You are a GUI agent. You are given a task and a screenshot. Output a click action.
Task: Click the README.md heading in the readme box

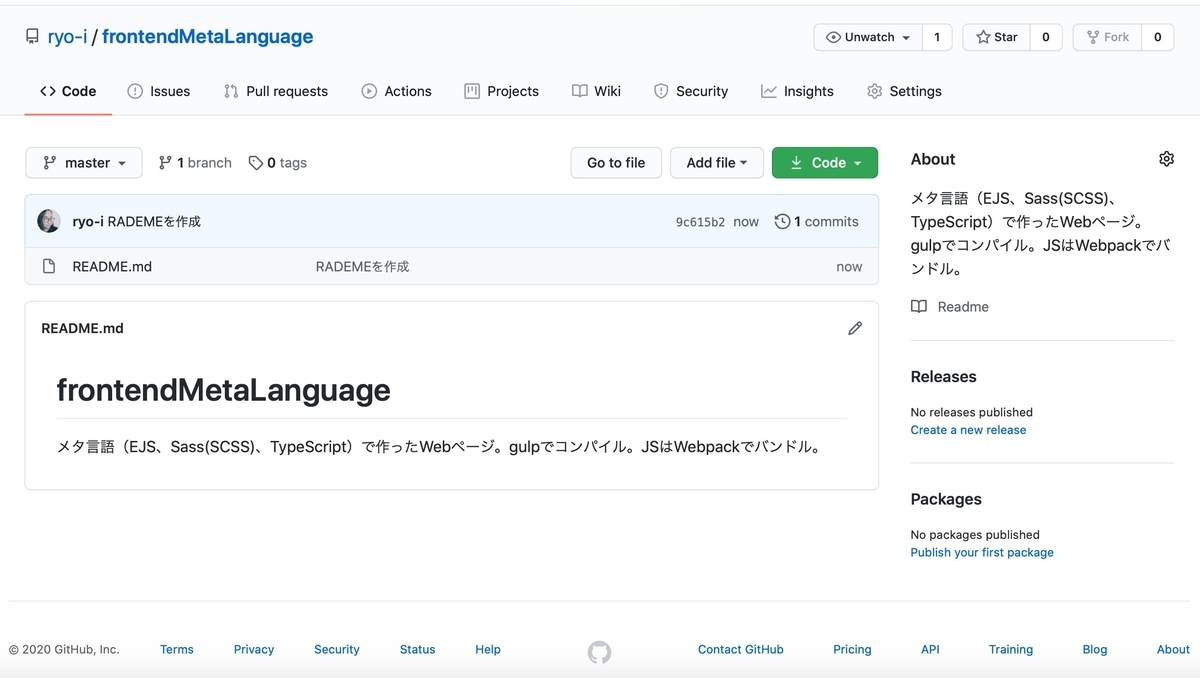click(x=82, y=328)
